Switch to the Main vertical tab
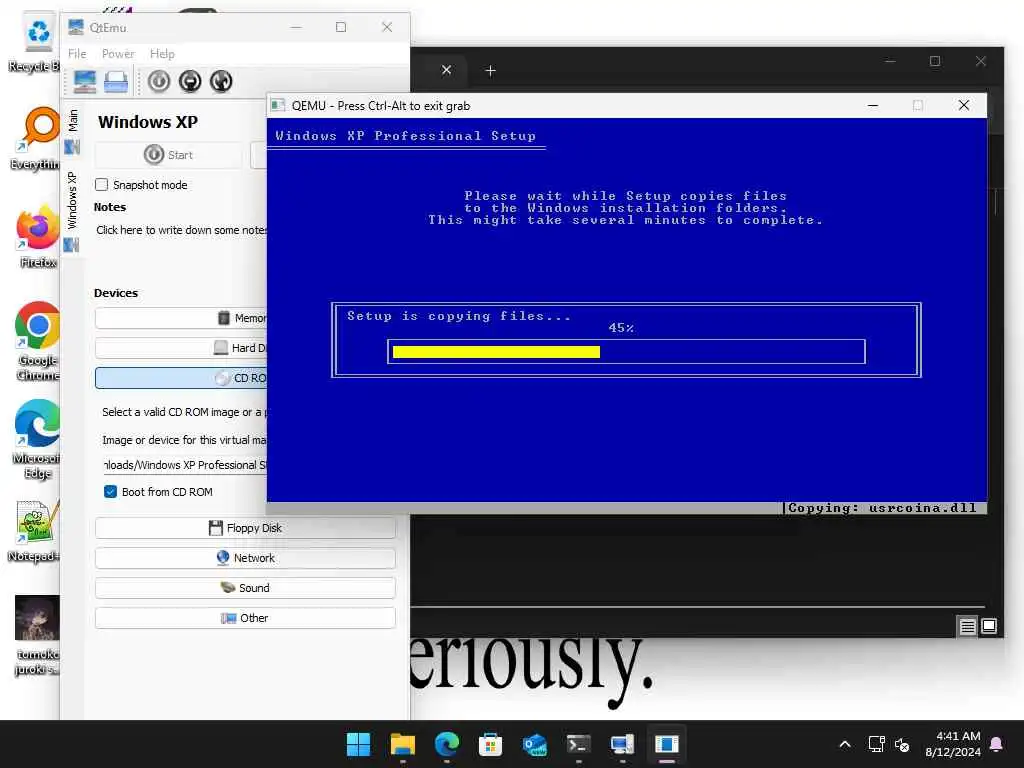This screenshot has width=1024, height=768. (72, 131)
